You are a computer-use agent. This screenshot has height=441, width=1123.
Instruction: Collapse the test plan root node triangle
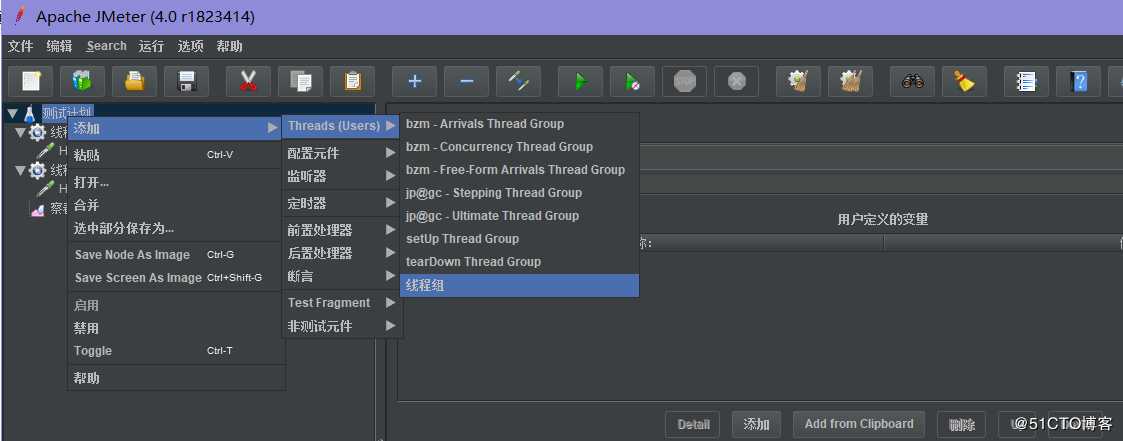[12, 114]
